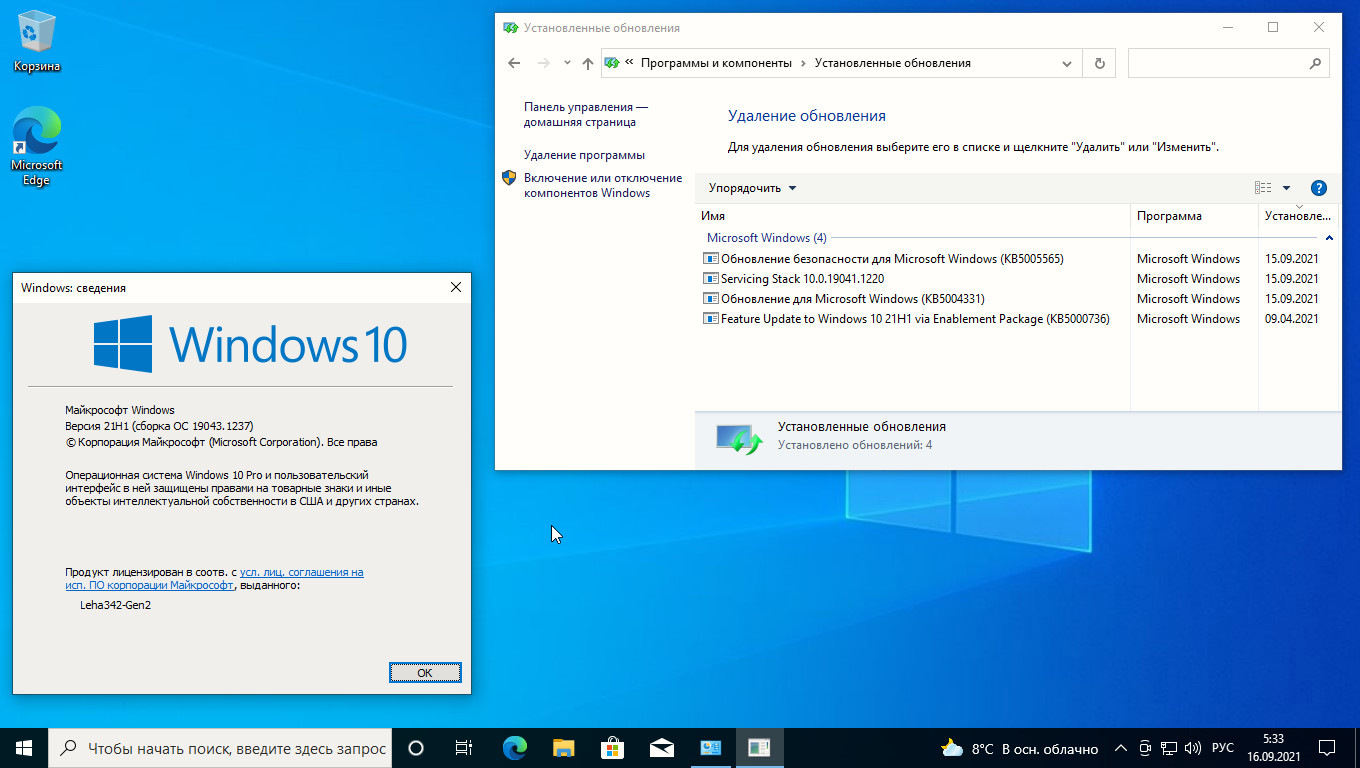This screenshot has width=1360, height=768.
Task: Click the 09.04.2021 install date cell
Action: tap(1292, 319)
